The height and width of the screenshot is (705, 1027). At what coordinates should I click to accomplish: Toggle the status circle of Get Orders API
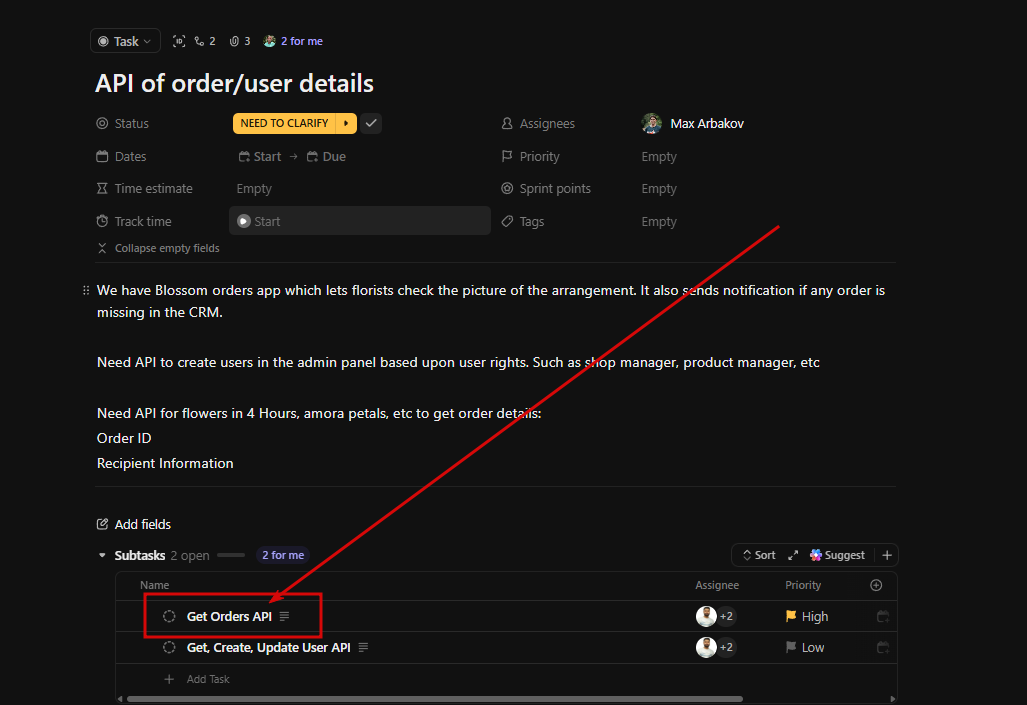tap(169, 617)
